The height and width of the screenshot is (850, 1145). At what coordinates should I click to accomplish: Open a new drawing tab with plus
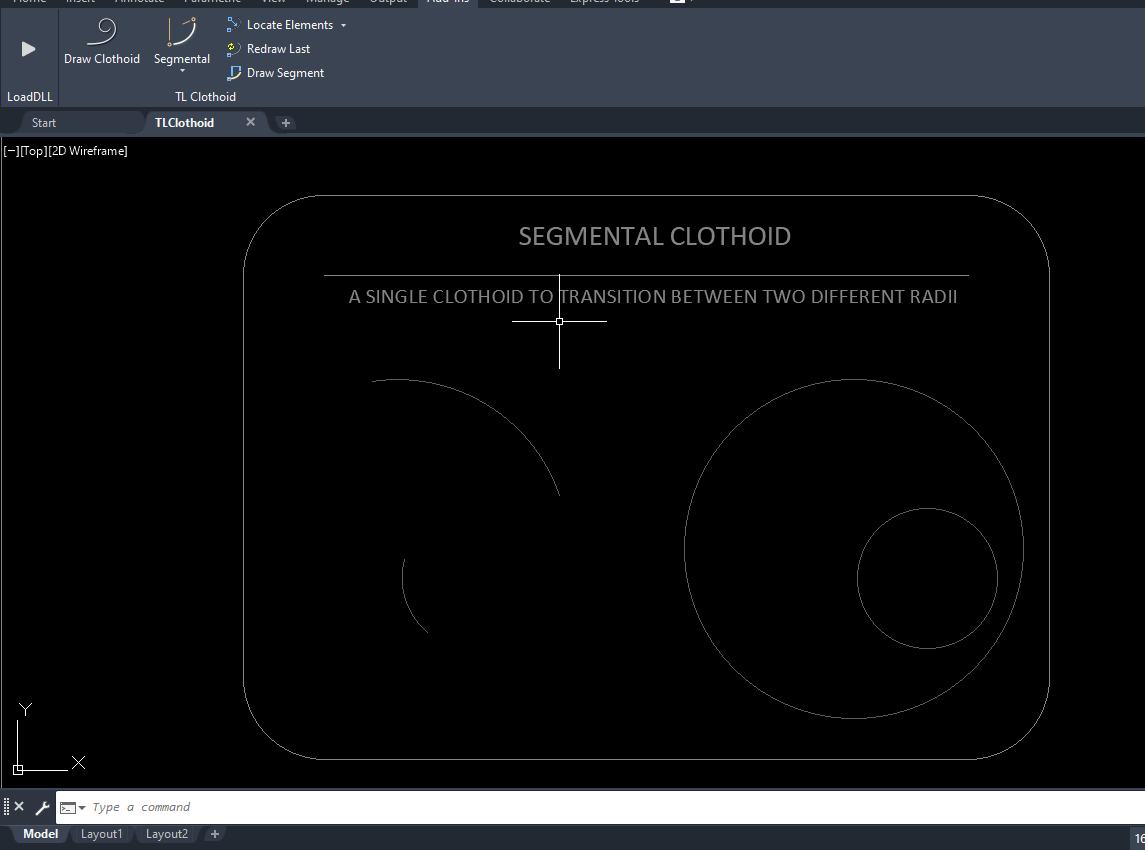point(286,123)
